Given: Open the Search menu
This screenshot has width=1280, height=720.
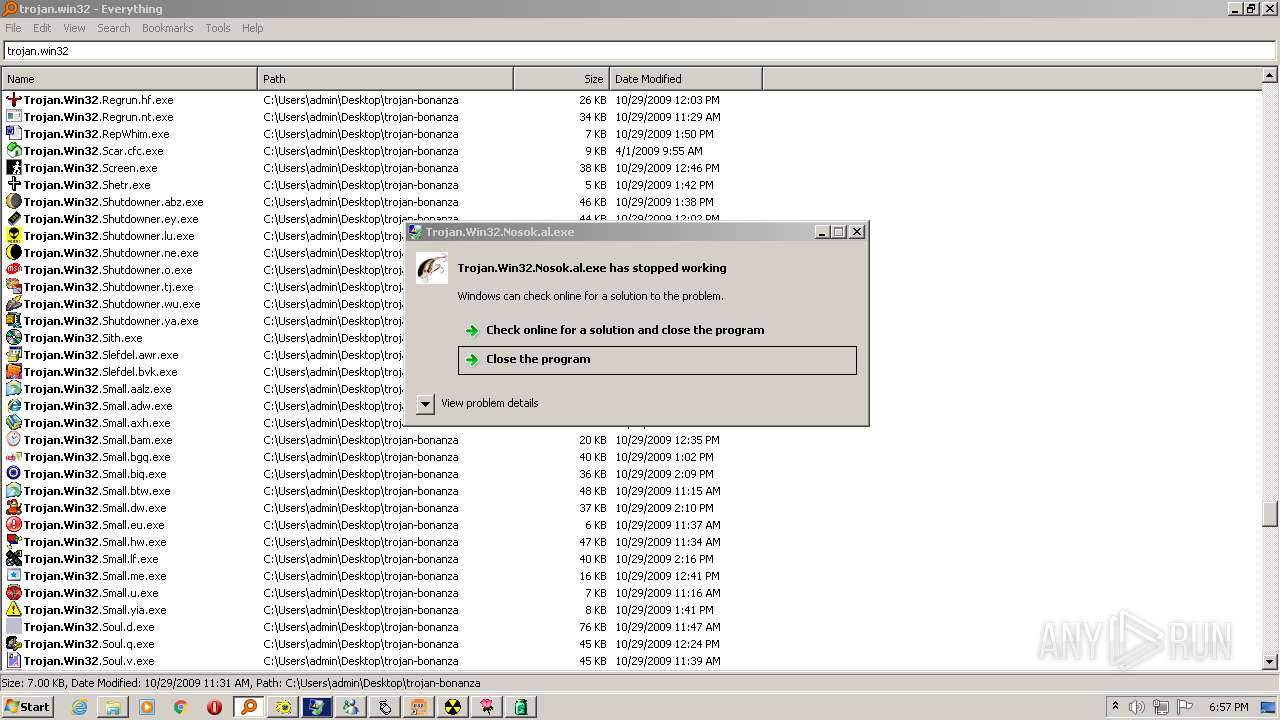Looking at the screenshot, I should tap(114, 28).
